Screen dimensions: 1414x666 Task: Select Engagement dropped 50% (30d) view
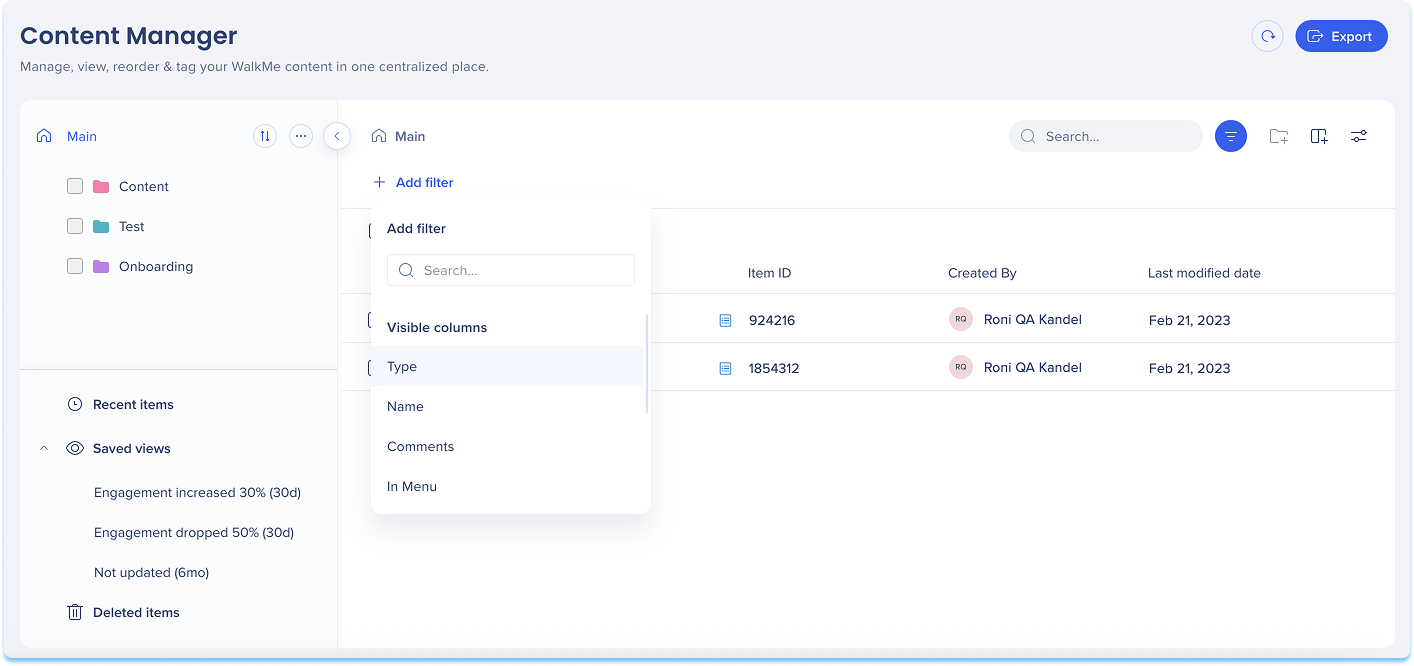(194, 533)
